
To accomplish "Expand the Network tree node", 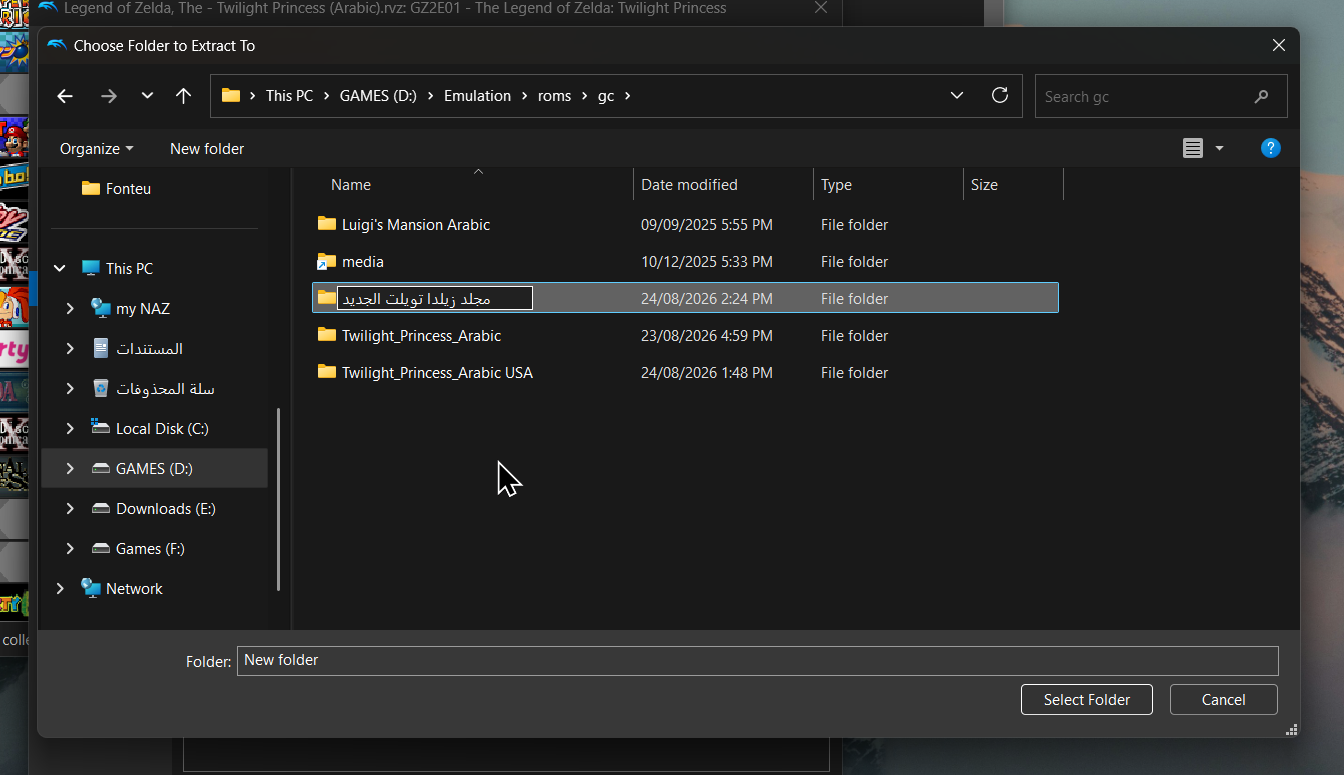I will [x=60, y=588].
